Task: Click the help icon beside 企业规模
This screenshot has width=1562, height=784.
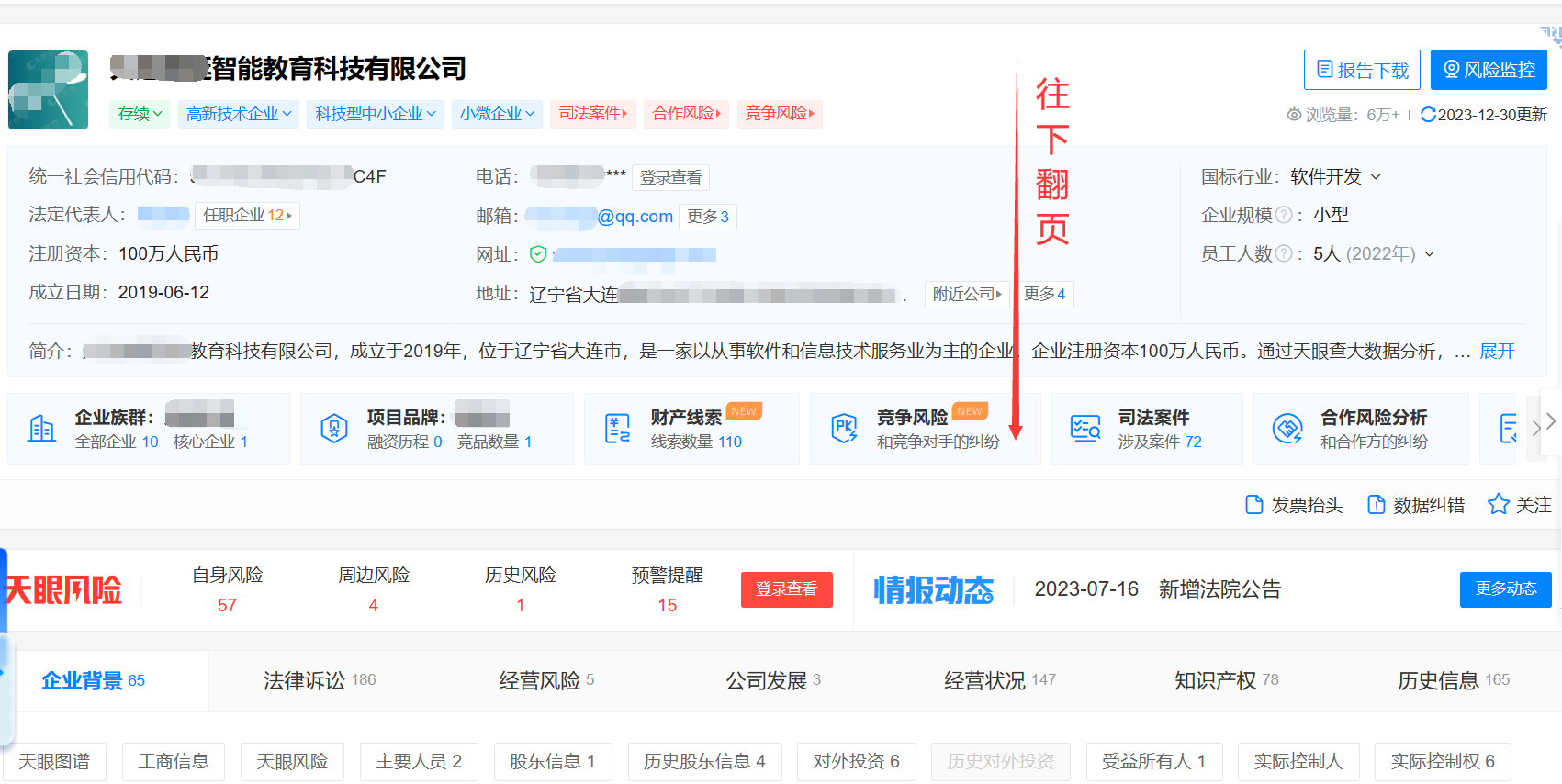Action: pos(1284,215)
